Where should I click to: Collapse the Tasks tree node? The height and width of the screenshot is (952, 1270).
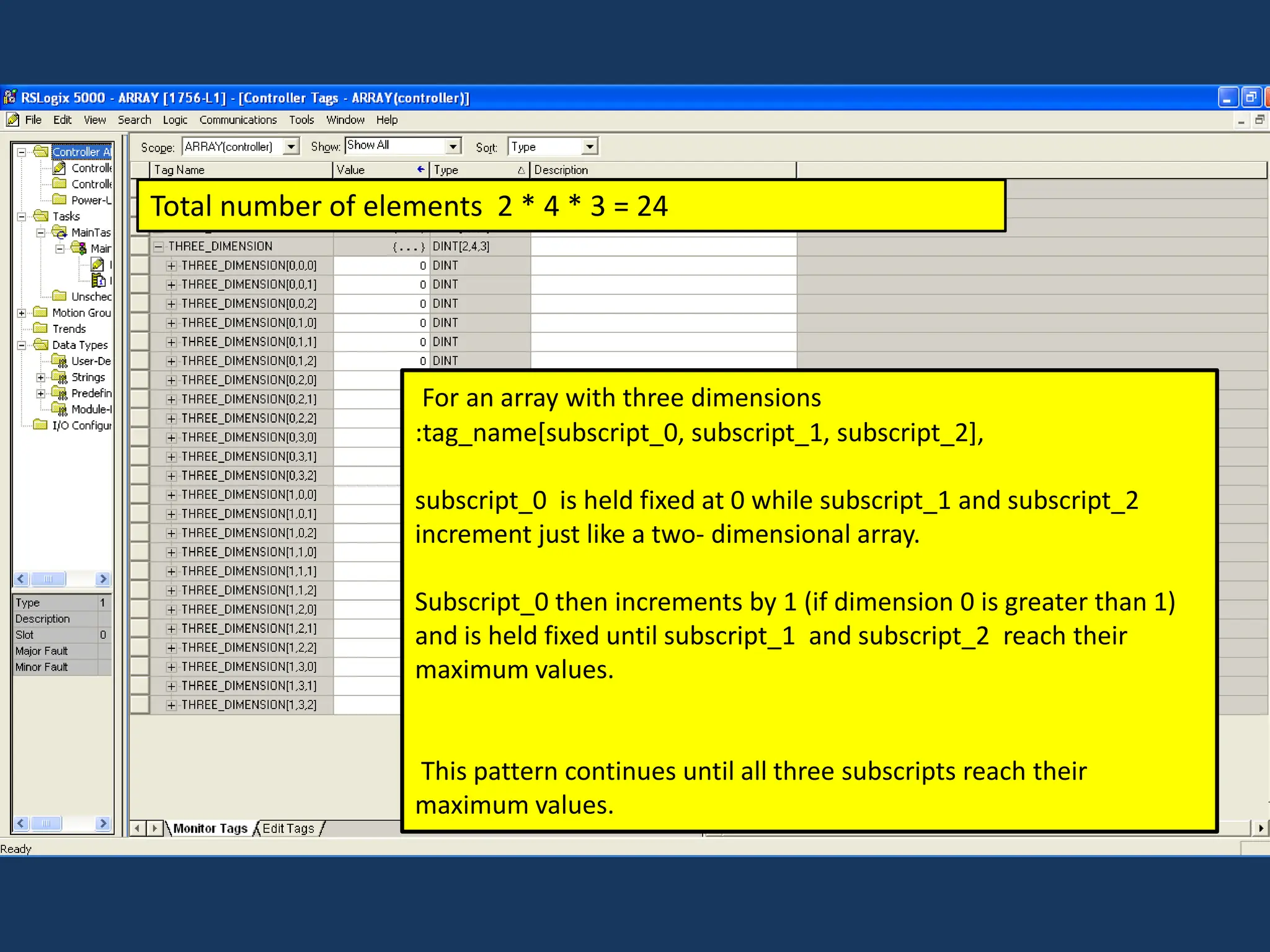(22, 216)
